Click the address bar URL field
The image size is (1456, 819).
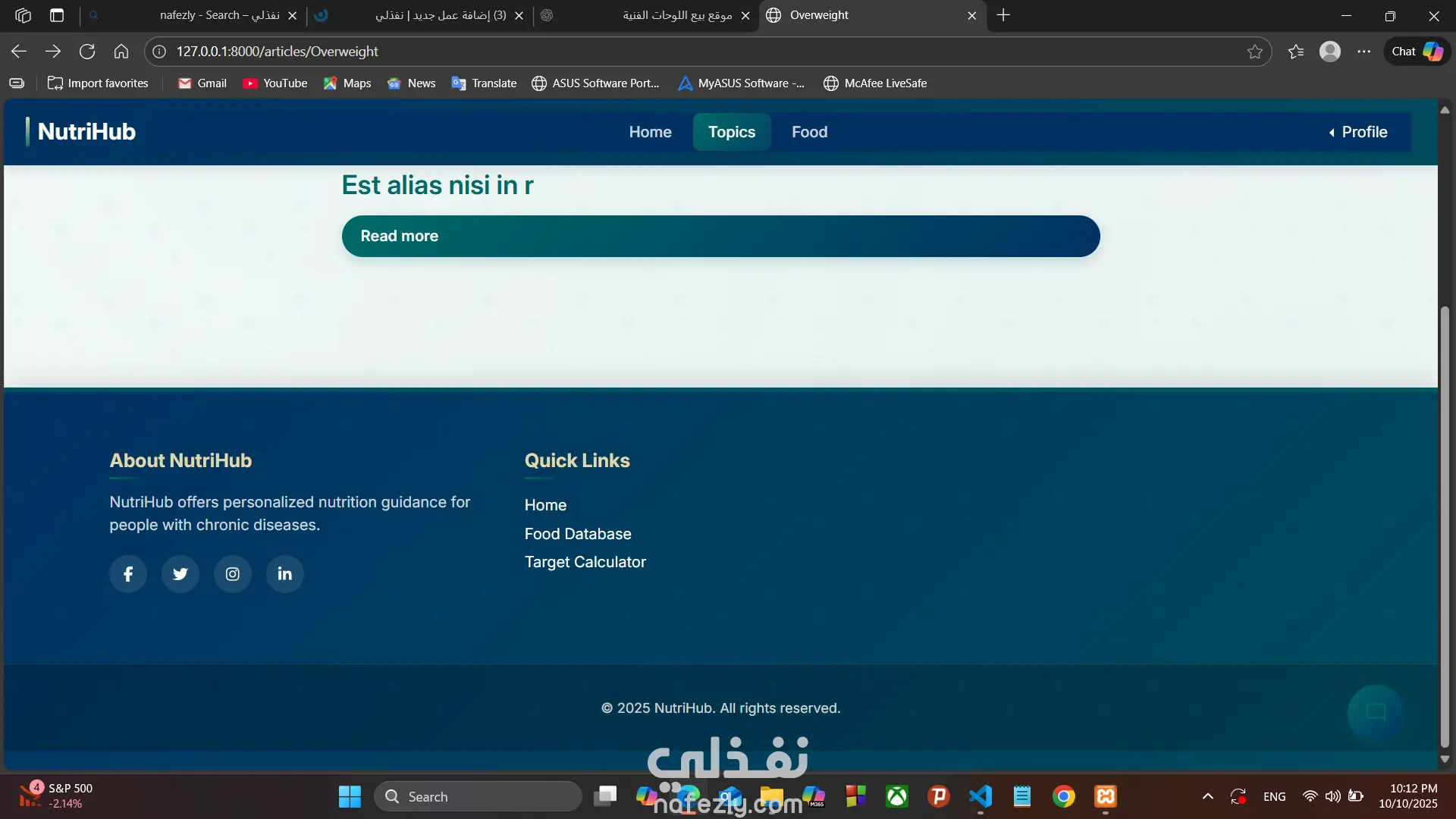point(682,52)
